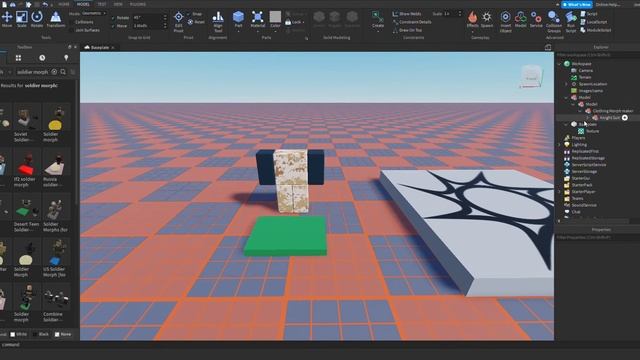640x360 pixels.
Task: Open the Toolbox grid view icon
Action: [18, 58]
